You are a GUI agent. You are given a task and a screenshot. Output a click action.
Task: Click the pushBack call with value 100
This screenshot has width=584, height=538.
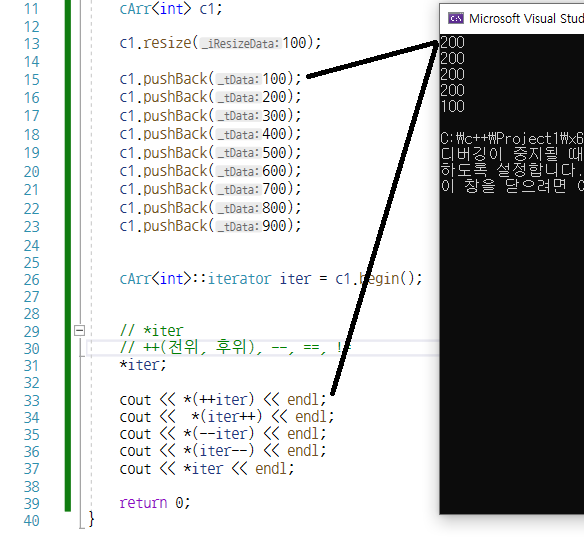coord(210,79)
